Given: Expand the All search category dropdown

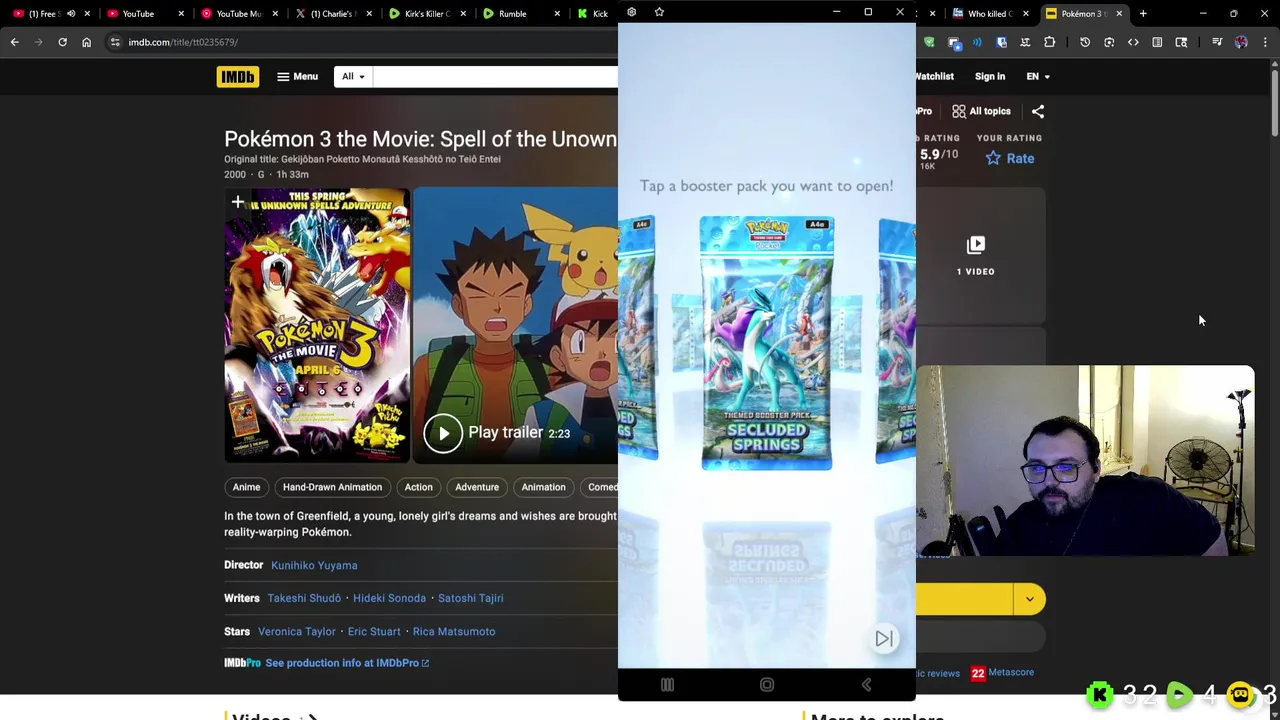Looking at the screenshot, I should tap(353, 77).
